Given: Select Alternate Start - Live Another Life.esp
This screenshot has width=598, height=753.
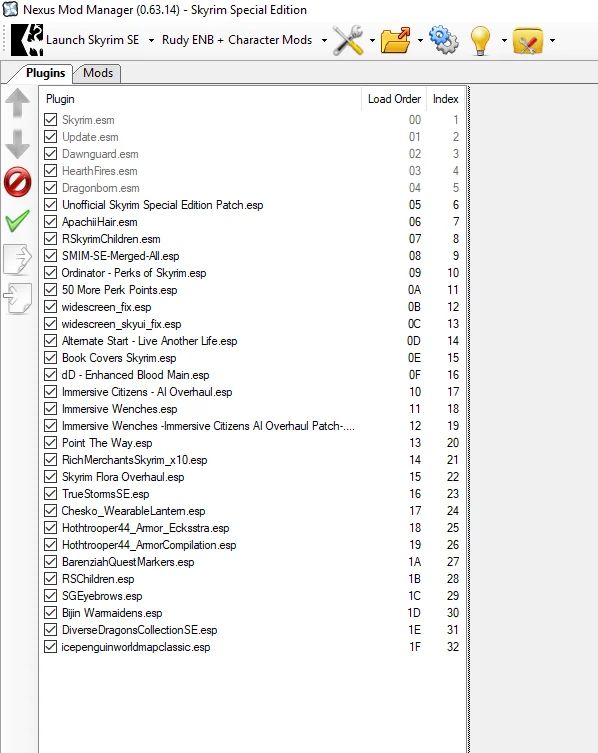Looking at the screenshot, I should coord(149,341).
